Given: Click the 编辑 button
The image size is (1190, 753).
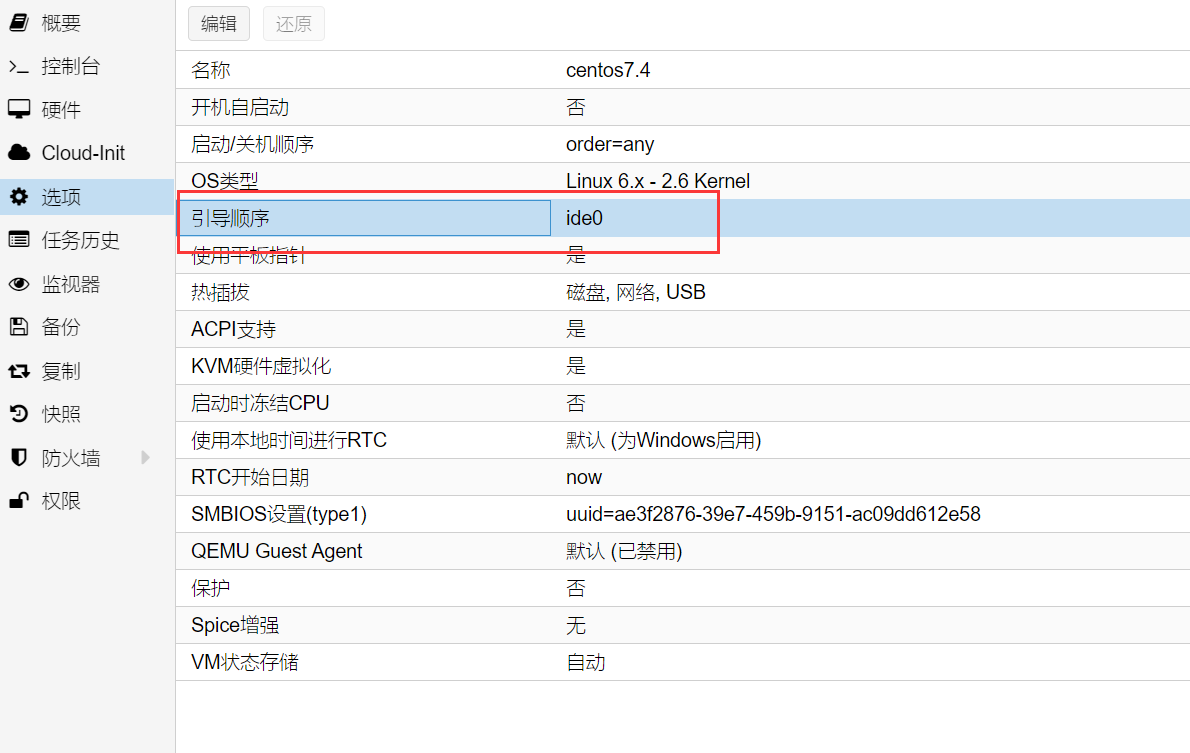Looking at the screenshot, I should point(219,24).
